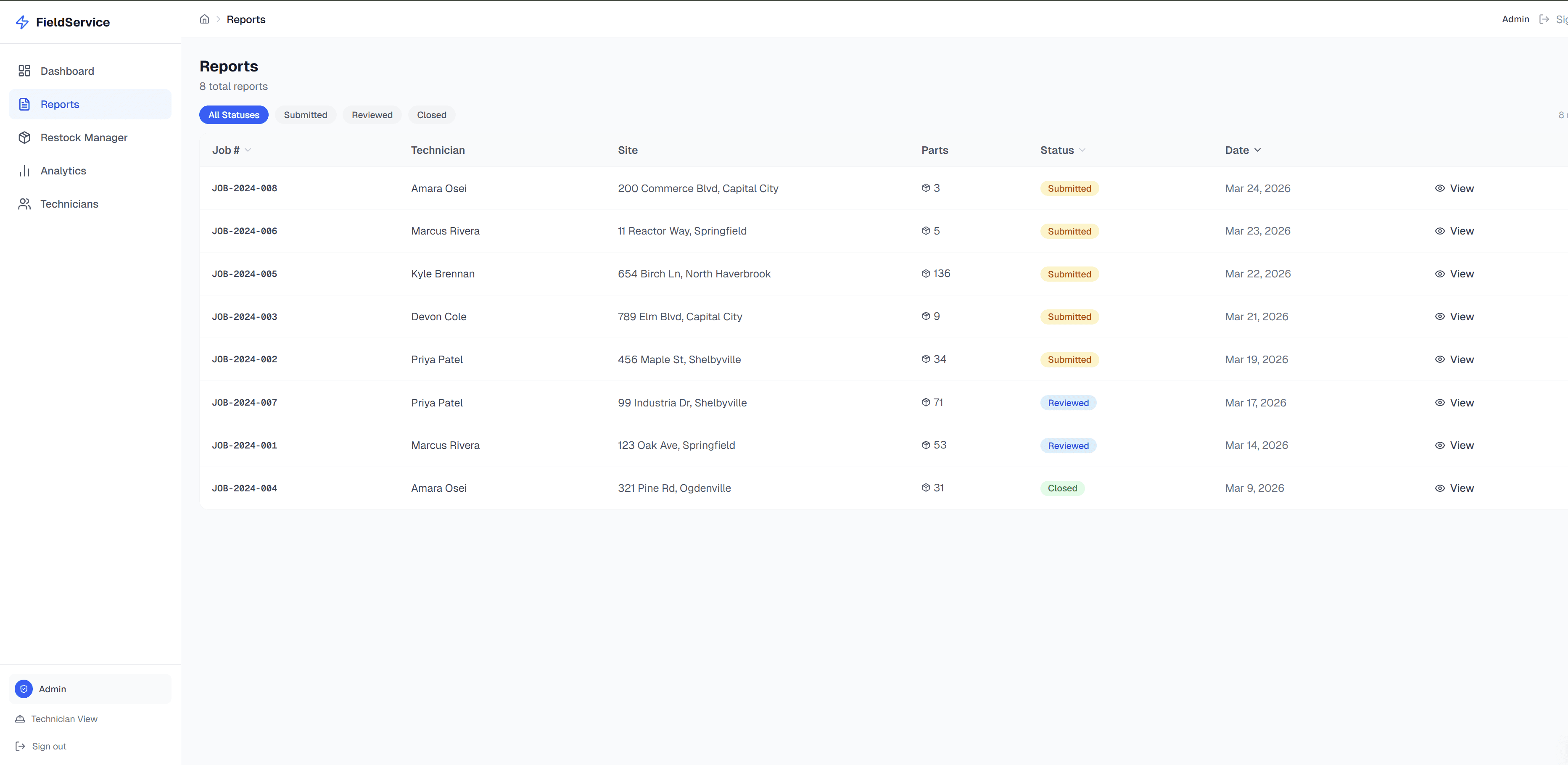Click the eye icon for JOB-2024-004
This screenshot has width=1568, height=765.
point(1439,488)
